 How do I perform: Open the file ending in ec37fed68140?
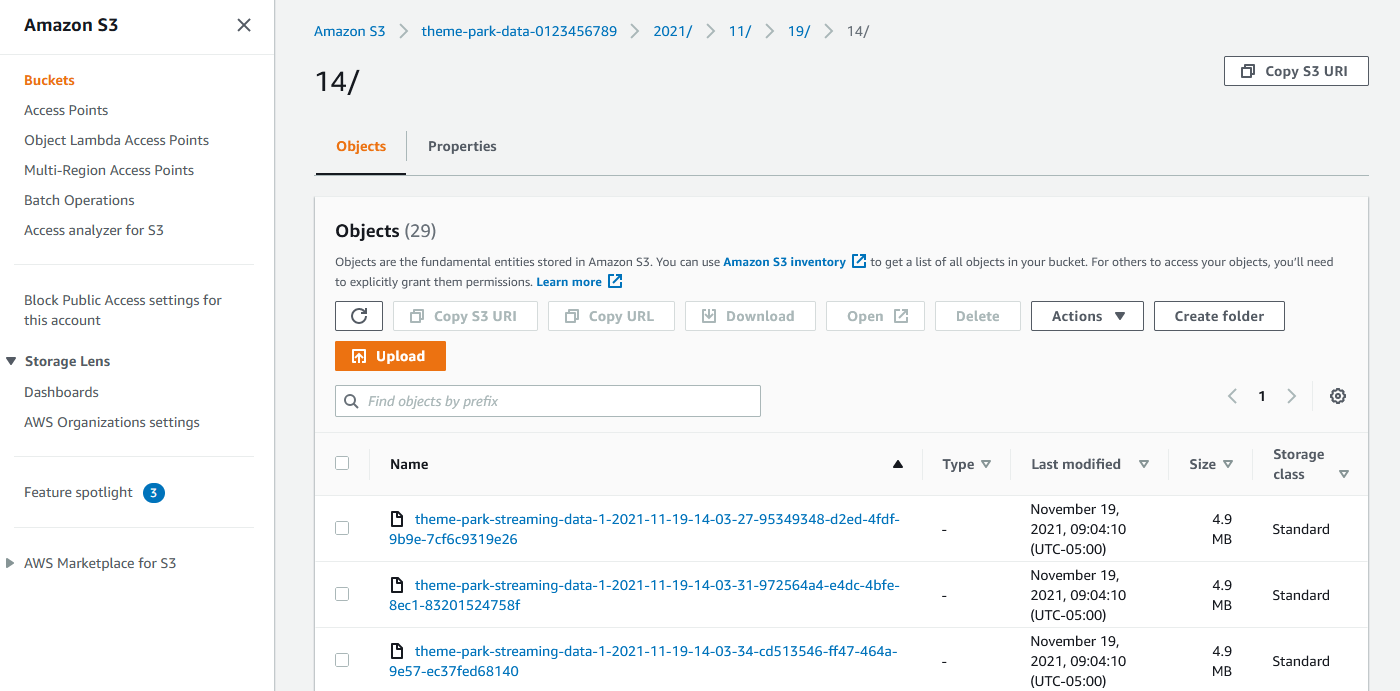coord(643,661)
